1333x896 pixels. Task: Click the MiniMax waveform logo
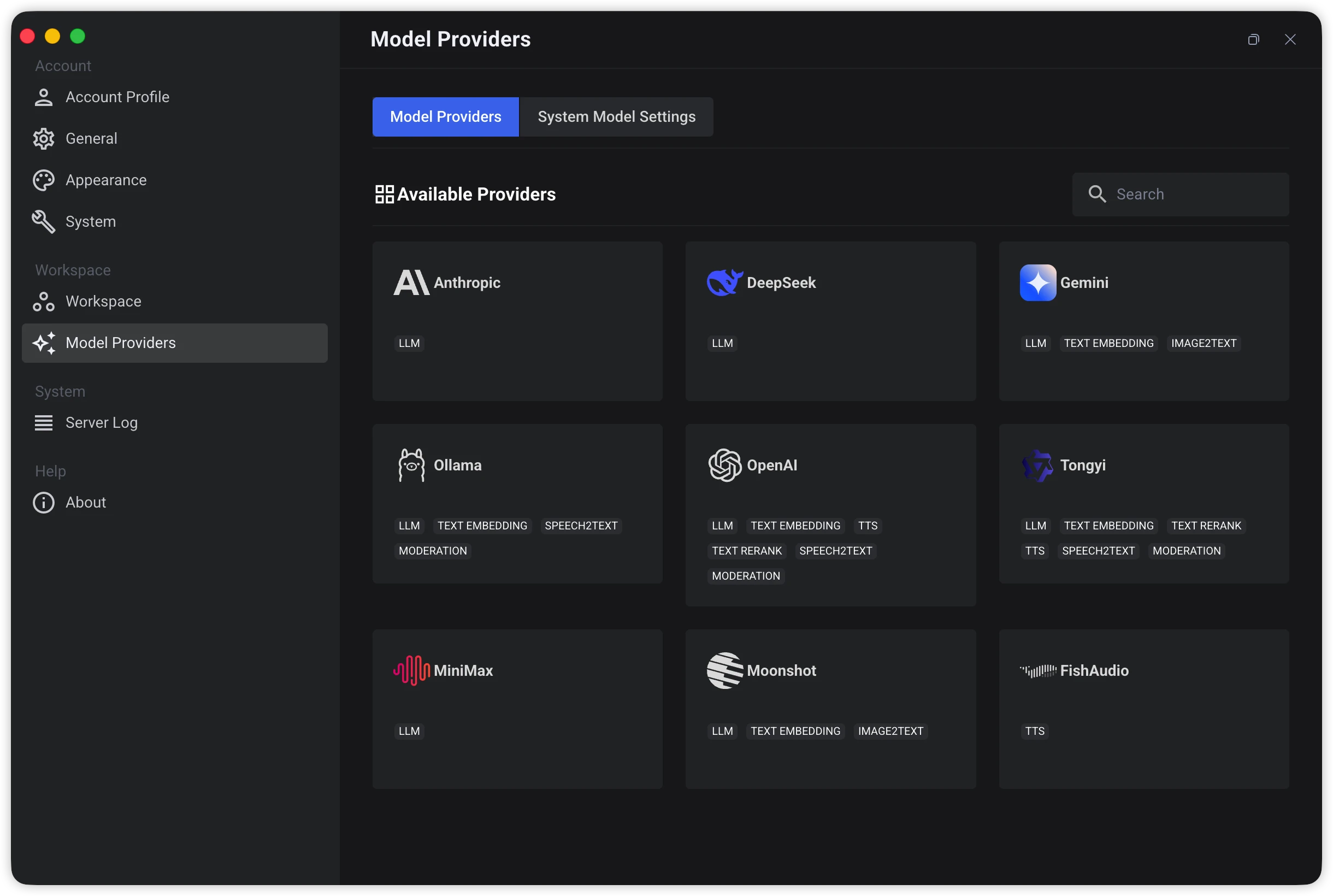pos(411,671)
